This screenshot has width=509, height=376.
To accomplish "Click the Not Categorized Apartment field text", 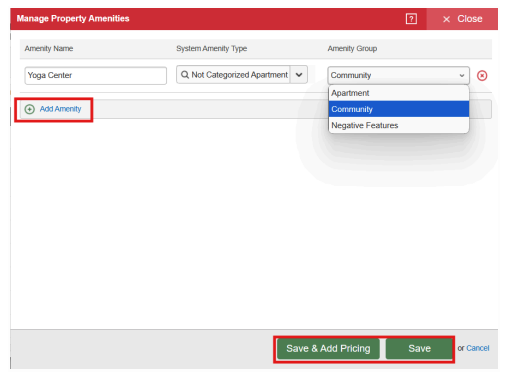I will pyautogui.click(x=239, y=75).
